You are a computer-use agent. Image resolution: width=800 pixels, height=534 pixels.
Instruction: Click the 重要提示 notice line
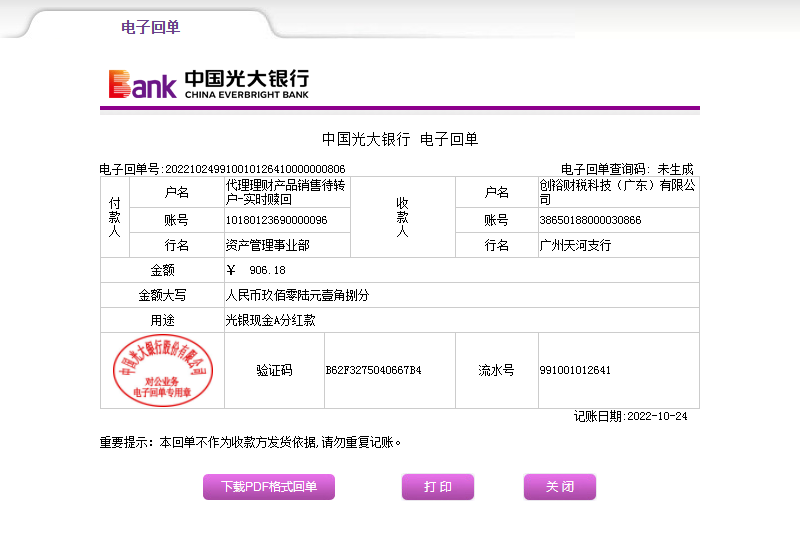tap(250, 442)
